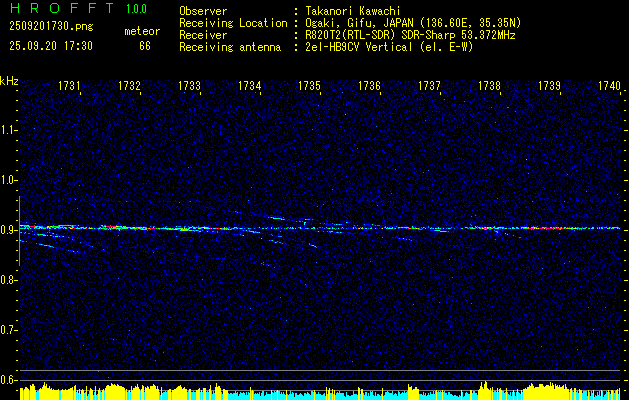Click the 0.7 frequency axis label

point(7,330)
